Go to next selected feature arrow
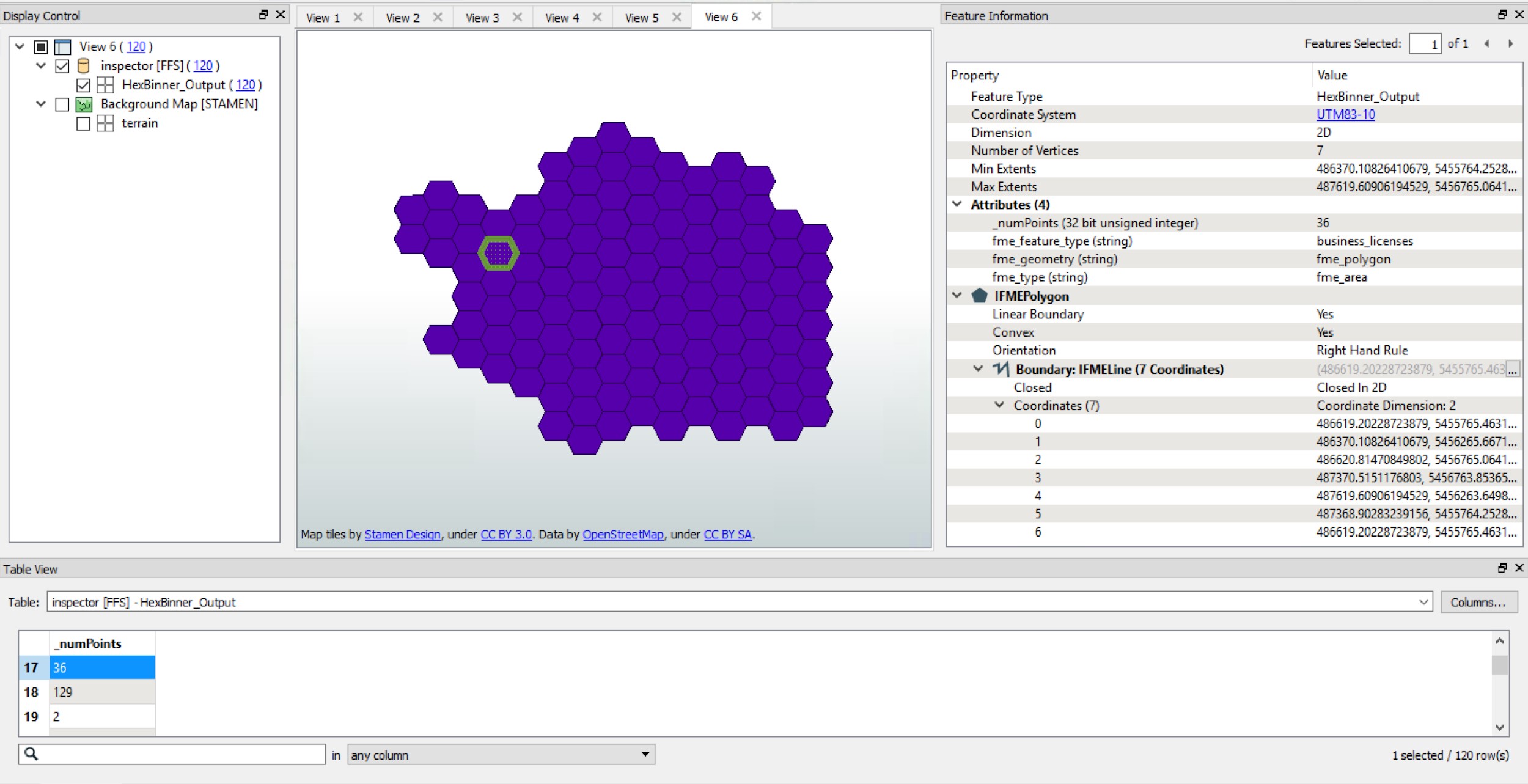This screenshot has height=784, width=1528. pos(1510,43)
